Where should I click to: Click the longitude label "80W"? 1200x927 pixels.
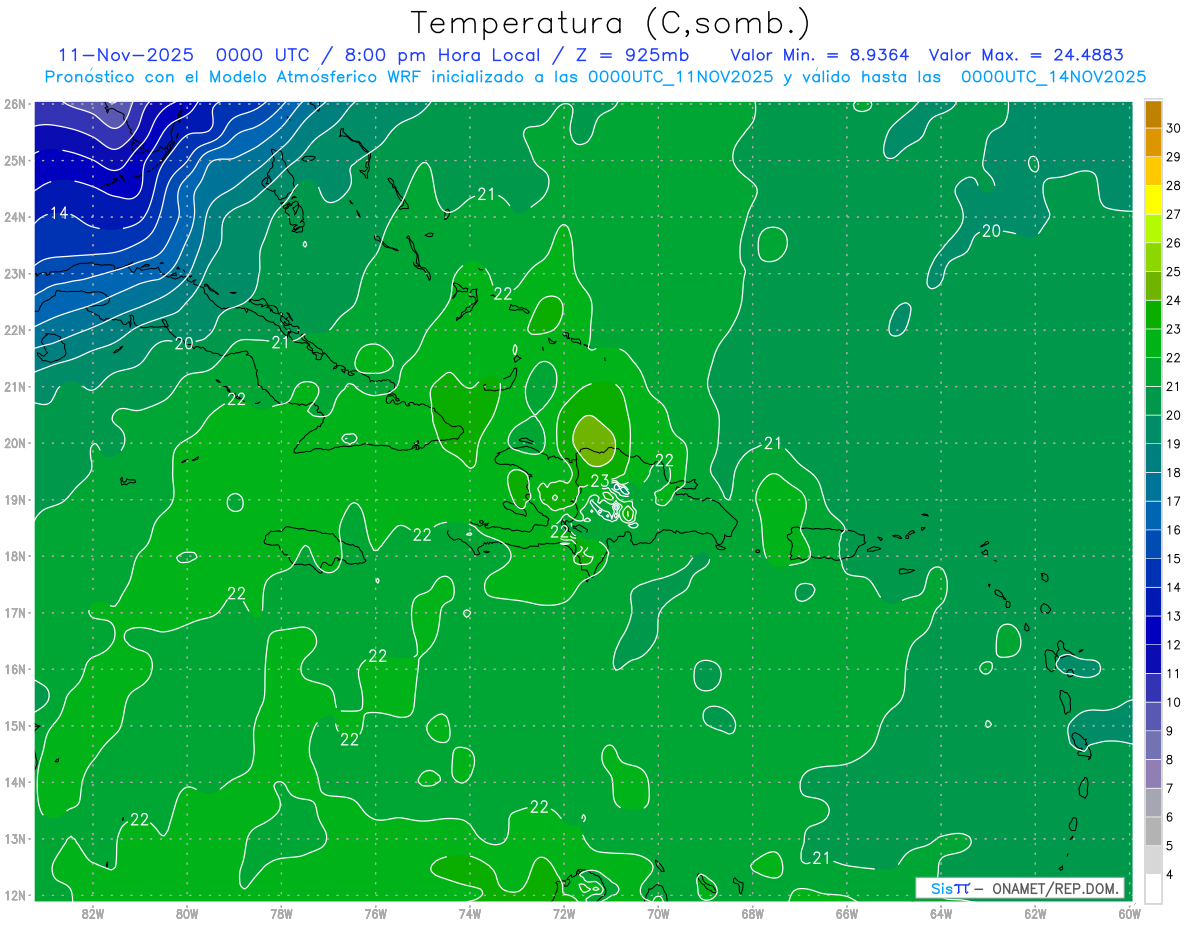(187, 913)
